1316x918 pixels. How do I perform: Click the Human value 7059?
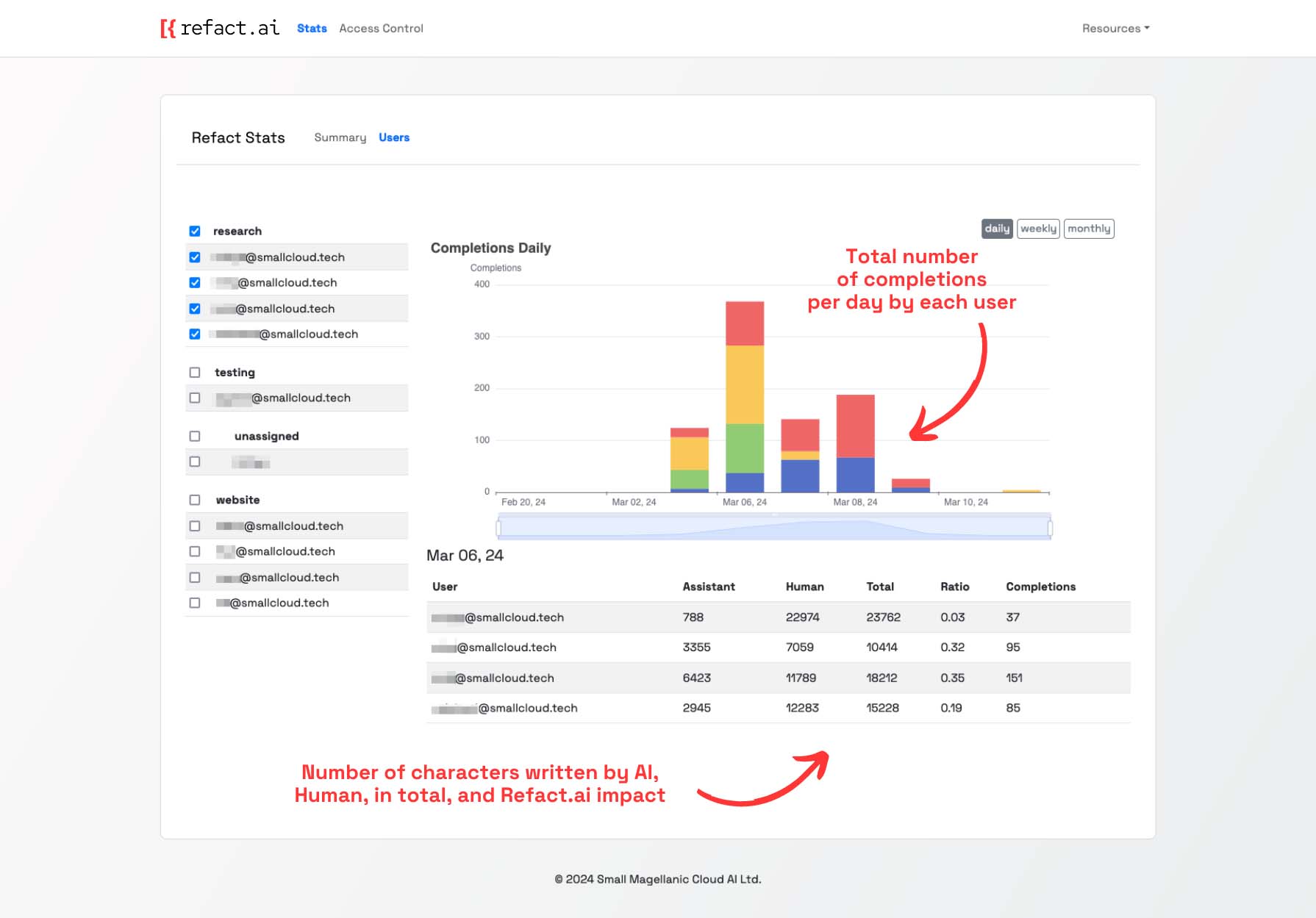pyautogui.click(x=799, y=648)
